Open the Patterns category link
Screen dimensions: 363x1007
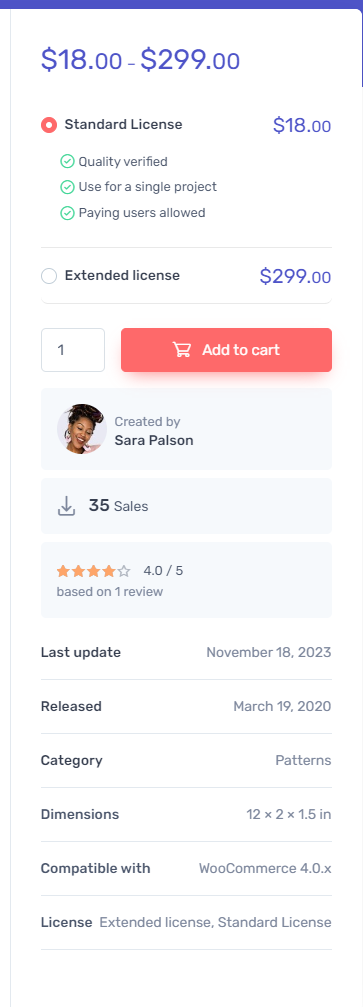(303, 760)
